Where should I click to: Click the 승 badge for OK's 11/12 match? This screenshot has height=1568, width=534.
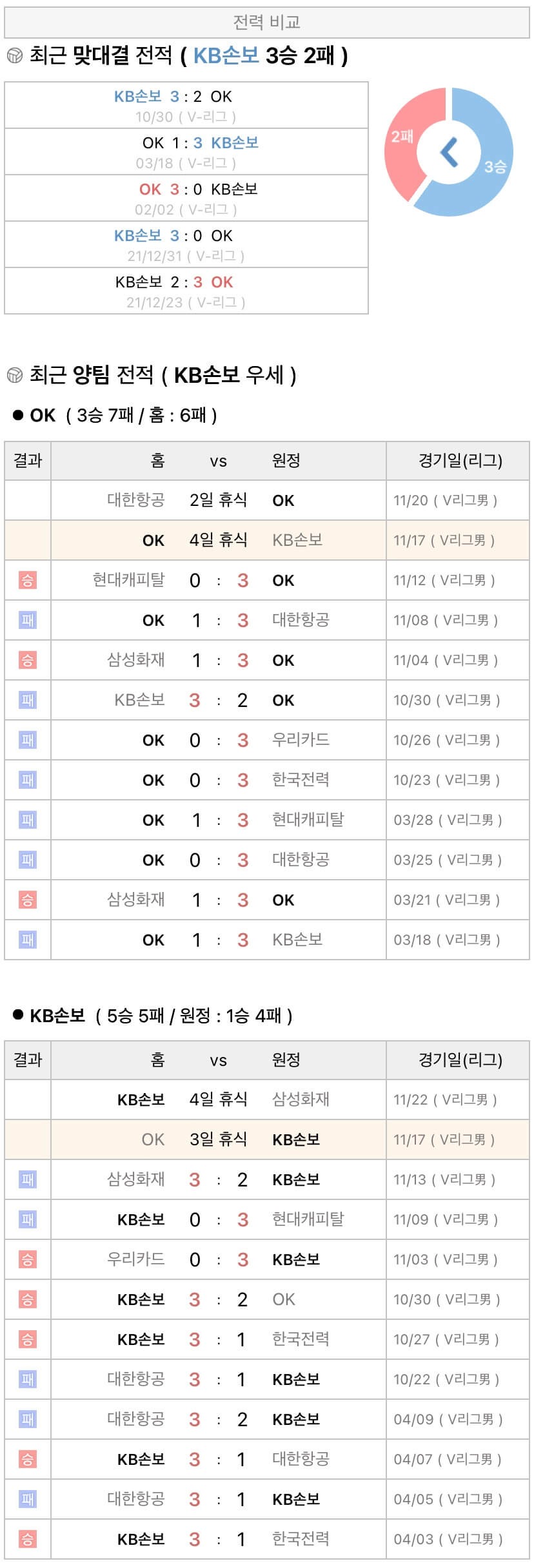[28, 580]
